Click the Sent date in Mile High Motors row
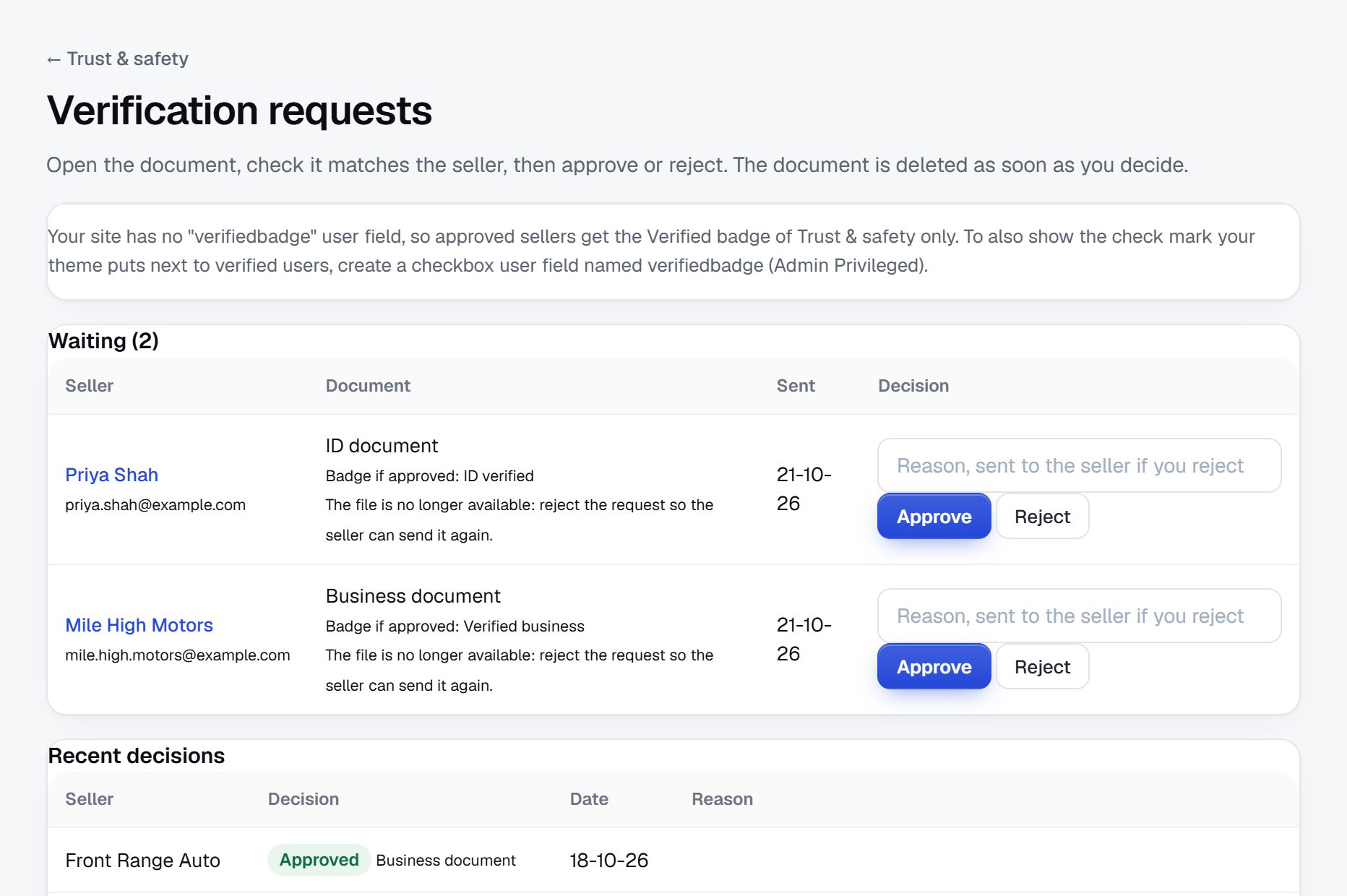 point(804,639)
